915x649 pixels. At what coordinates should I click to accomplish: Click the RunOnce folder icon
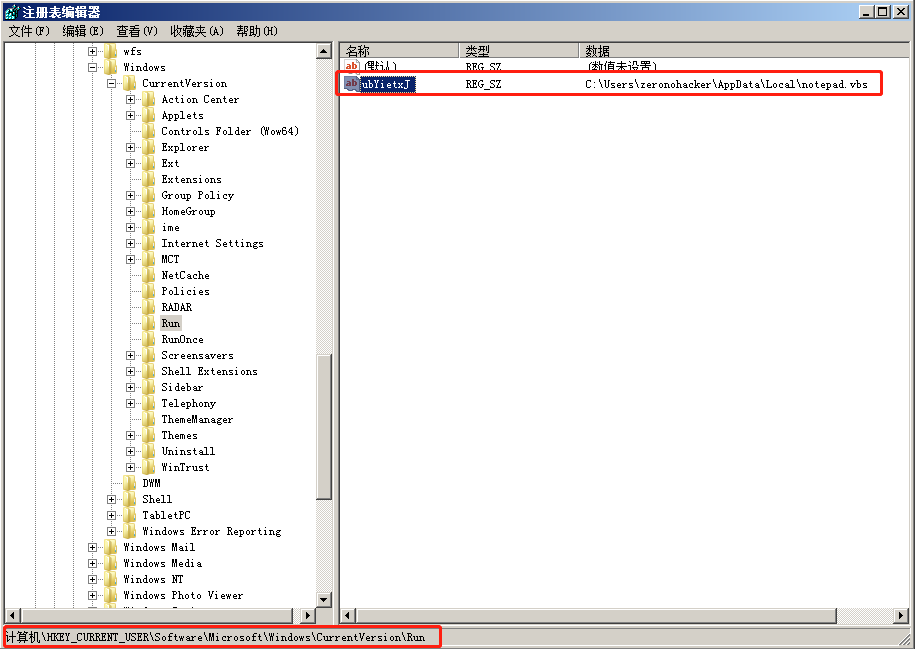click(149, 339)
